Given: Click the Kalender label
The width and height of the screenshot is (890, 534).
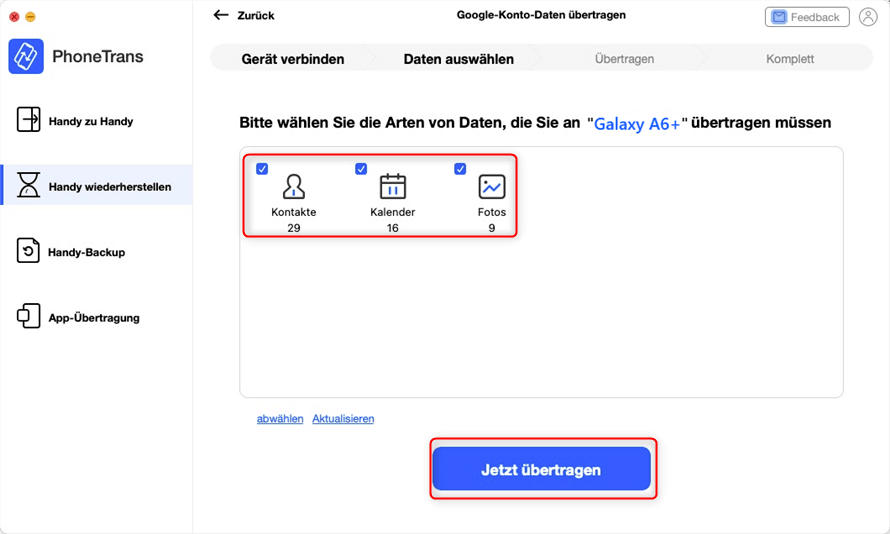Looking at the screenshot, I should pyautogui.click(x=393, y=212).
